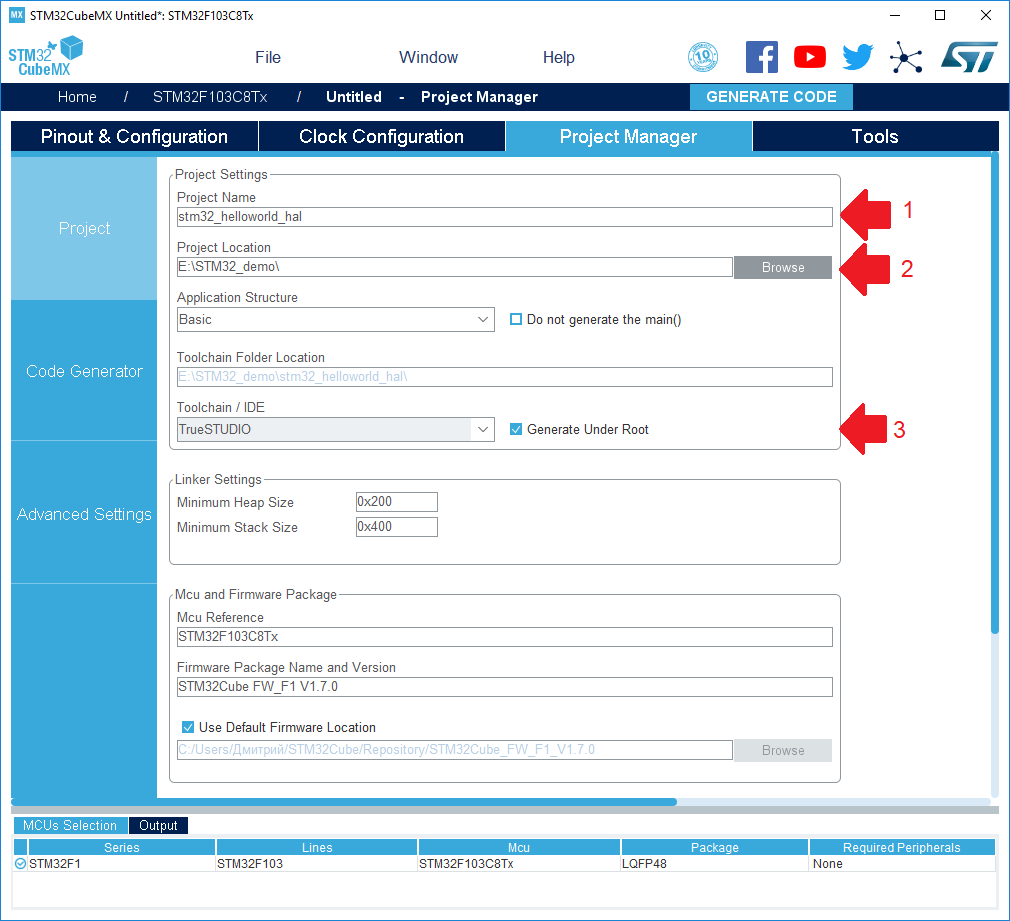Sort by Lines column header
1010x921 pixels.
pyautogui.click(x=317, y=848)
